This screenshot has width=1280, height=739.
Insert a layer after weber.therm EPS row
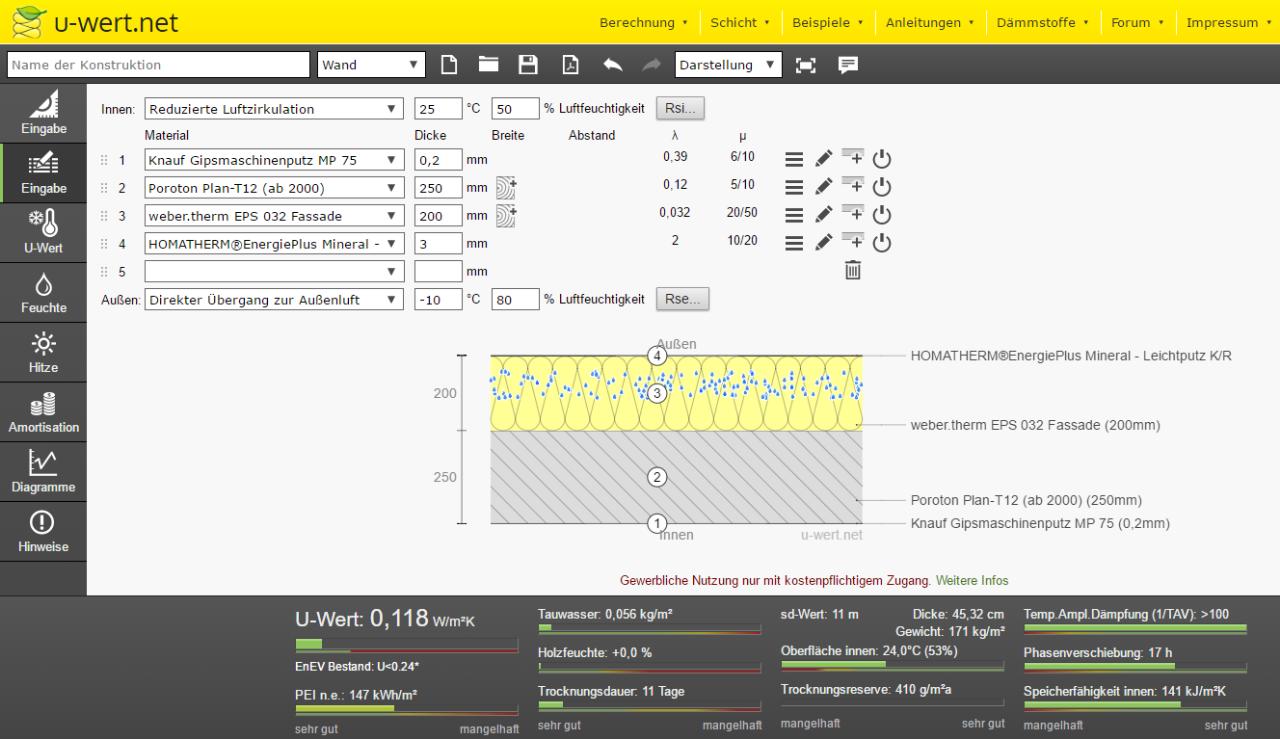tap(852, 214)
